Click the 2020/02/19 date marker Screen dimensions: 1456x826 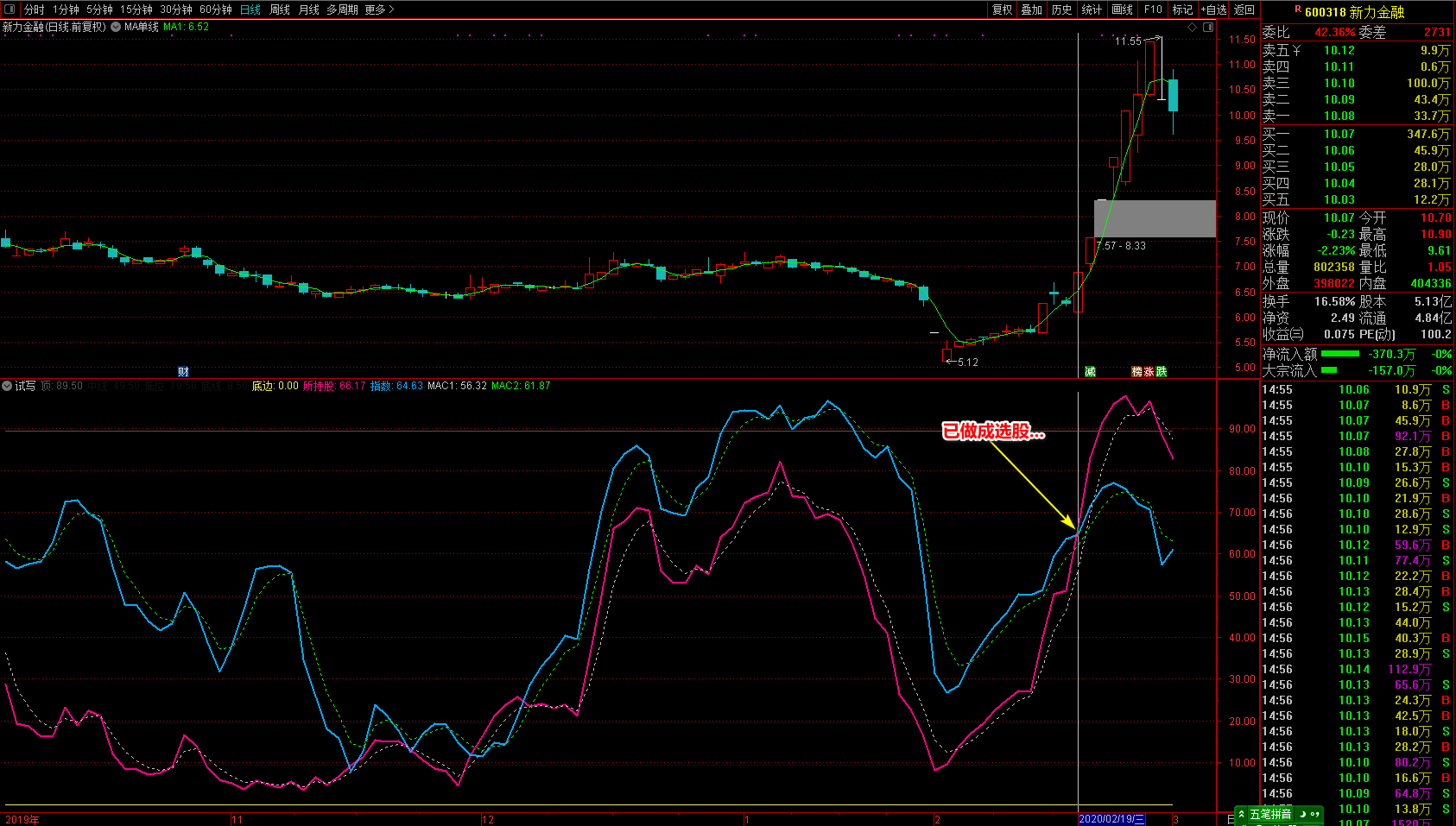pyautogui.click(x=1112, y=819)
